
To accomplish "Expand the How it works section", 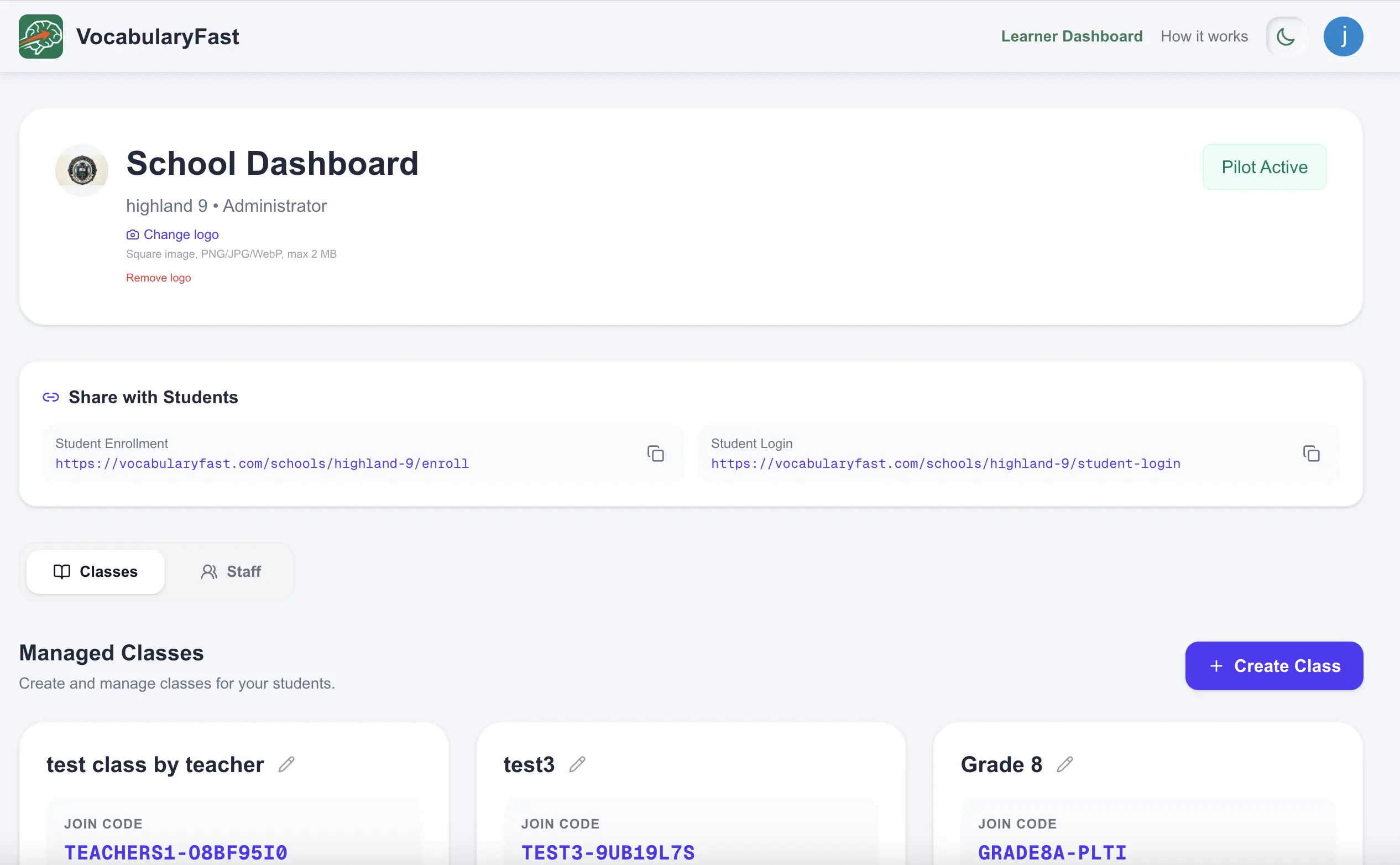I will click(1204, 36).
